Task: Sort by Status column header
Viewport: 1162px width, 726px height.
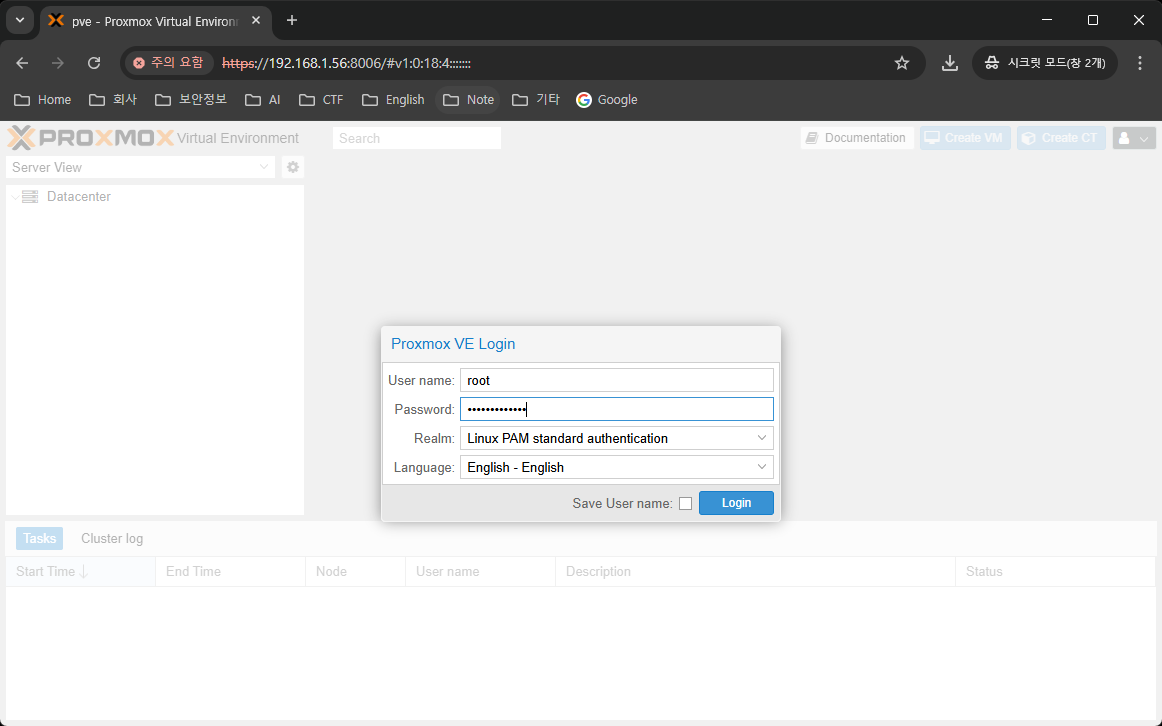Action: [x=1055, y=572]
